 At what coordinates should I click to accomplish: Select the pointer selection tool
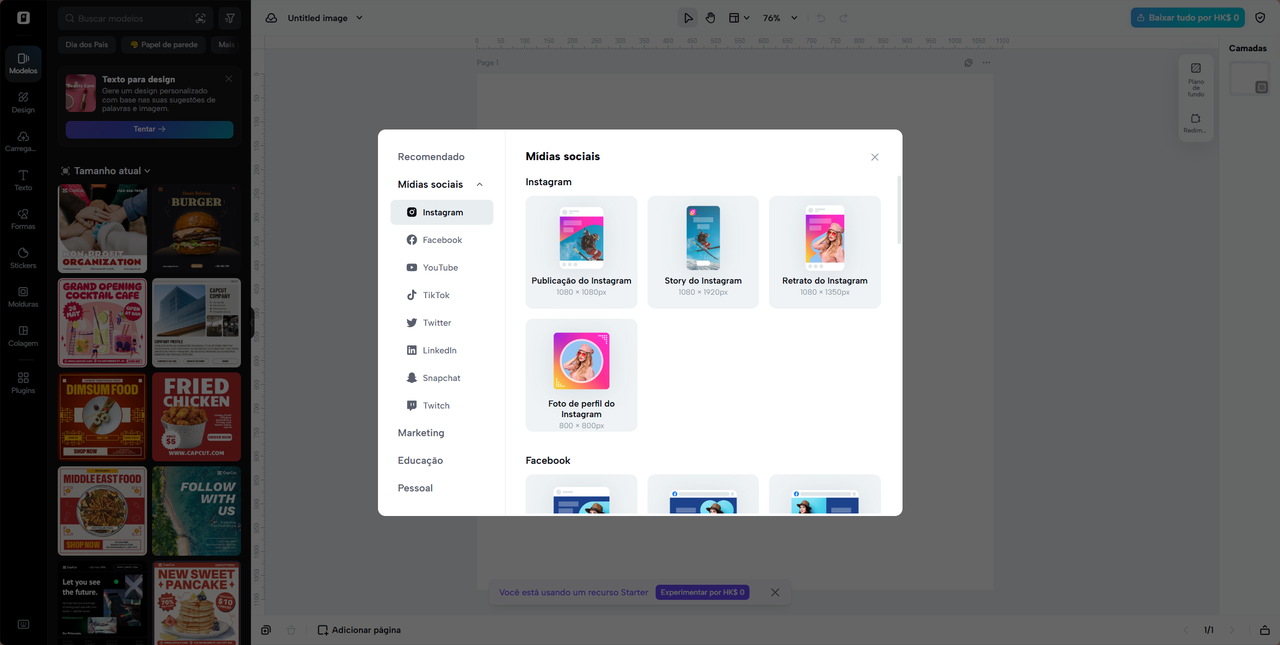pyautogui.click(x=688, y=18)
